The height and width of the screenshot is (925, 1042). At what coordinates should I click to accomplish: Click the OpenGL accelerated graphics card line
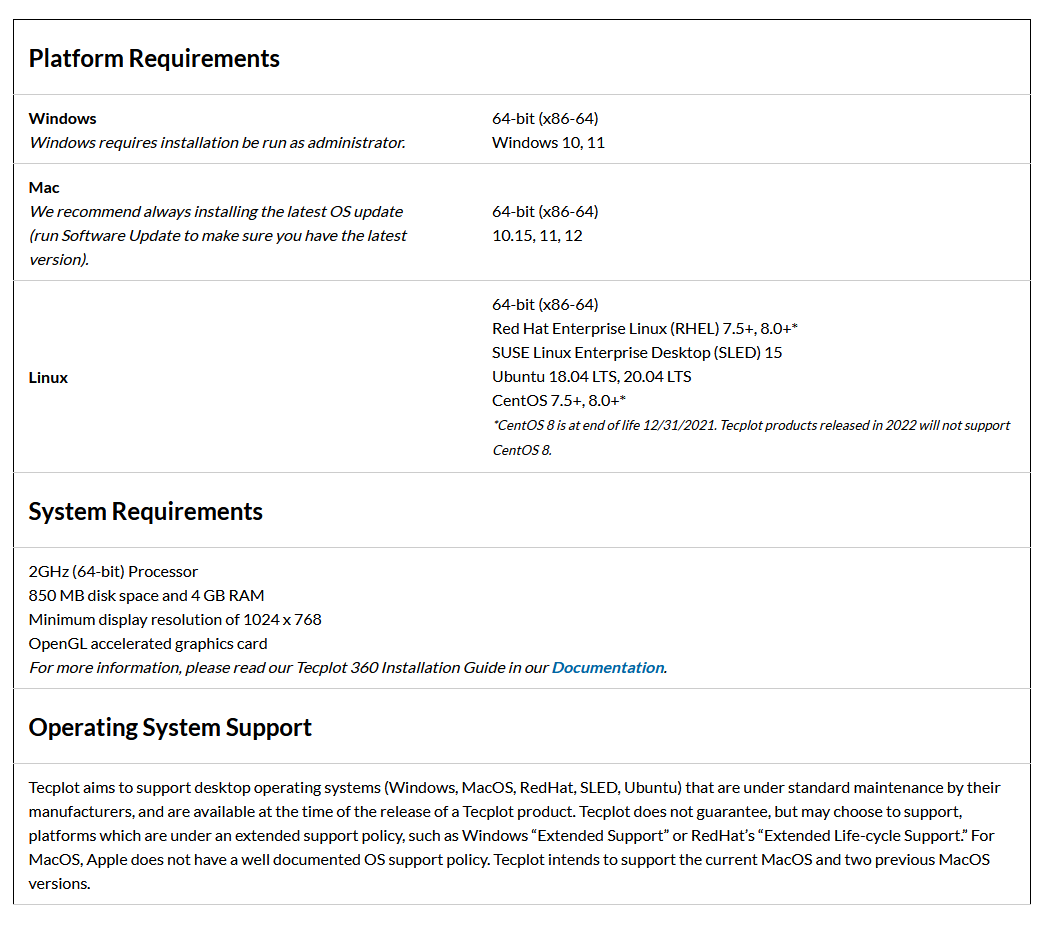pyautogui.click(x=148, y=643)
